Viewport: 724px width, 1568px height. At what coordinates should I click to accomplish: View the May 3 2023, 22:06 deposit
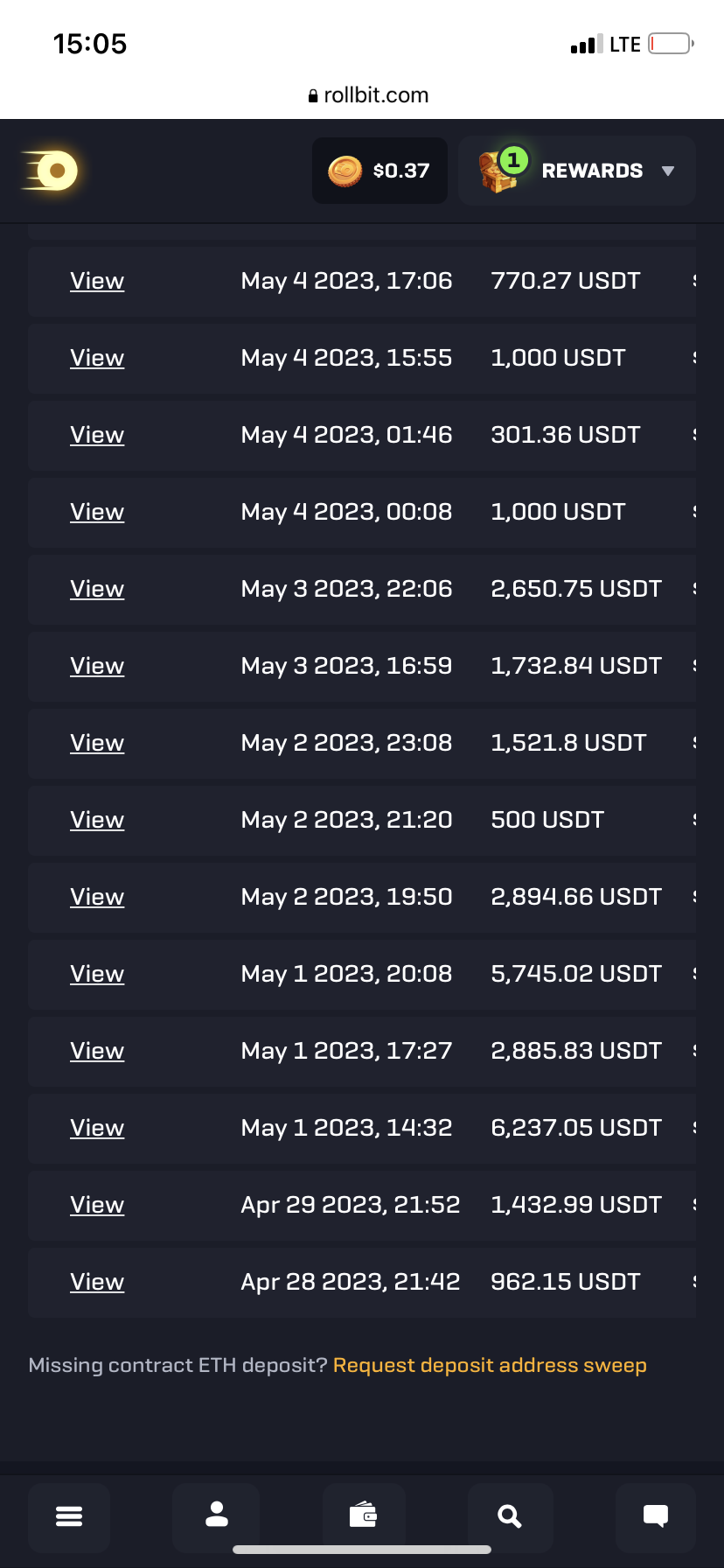[97, 589]
